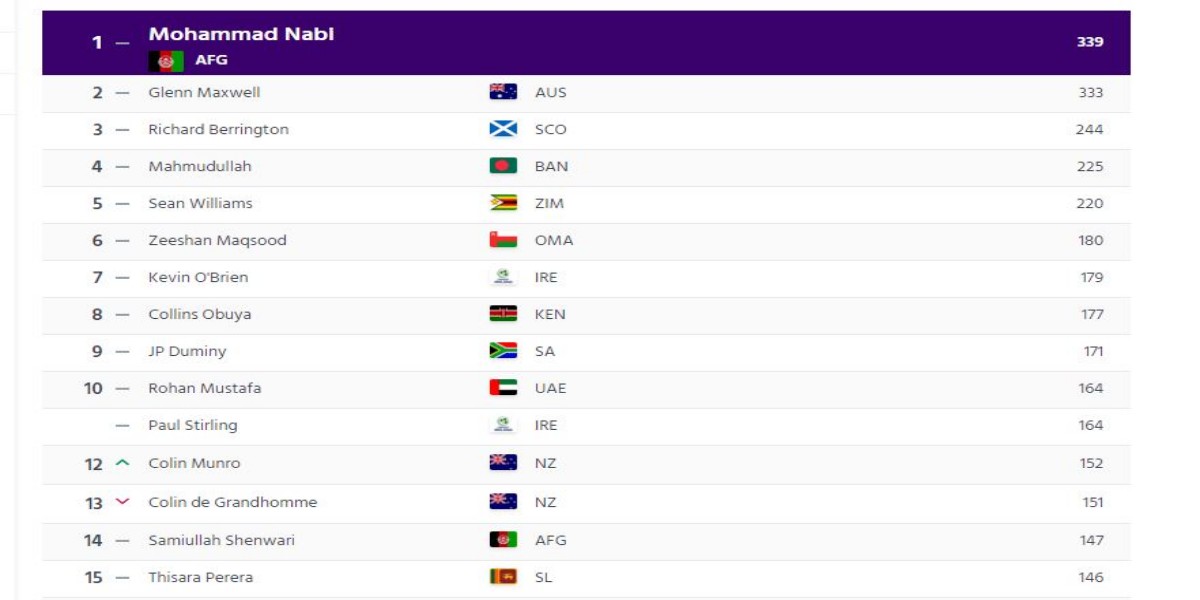Click the Zimbabwe flag for Sean Williams

click(503, 203)
